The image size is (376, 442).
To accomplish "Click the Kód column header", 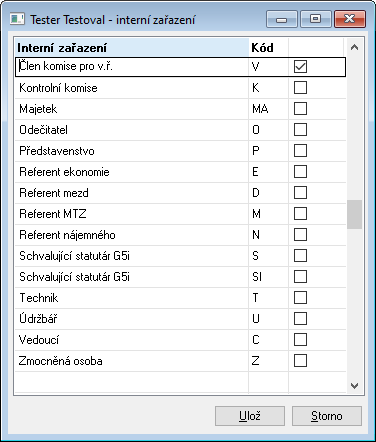I will click(268, 48).
